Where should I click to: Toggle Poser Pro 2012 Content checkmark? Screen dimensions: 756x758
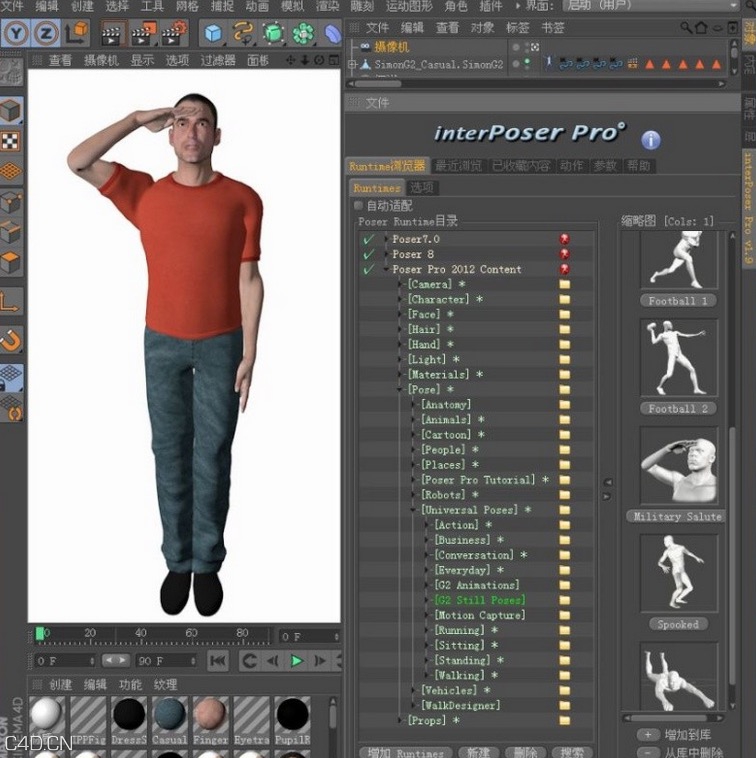[x=368, y=269]
